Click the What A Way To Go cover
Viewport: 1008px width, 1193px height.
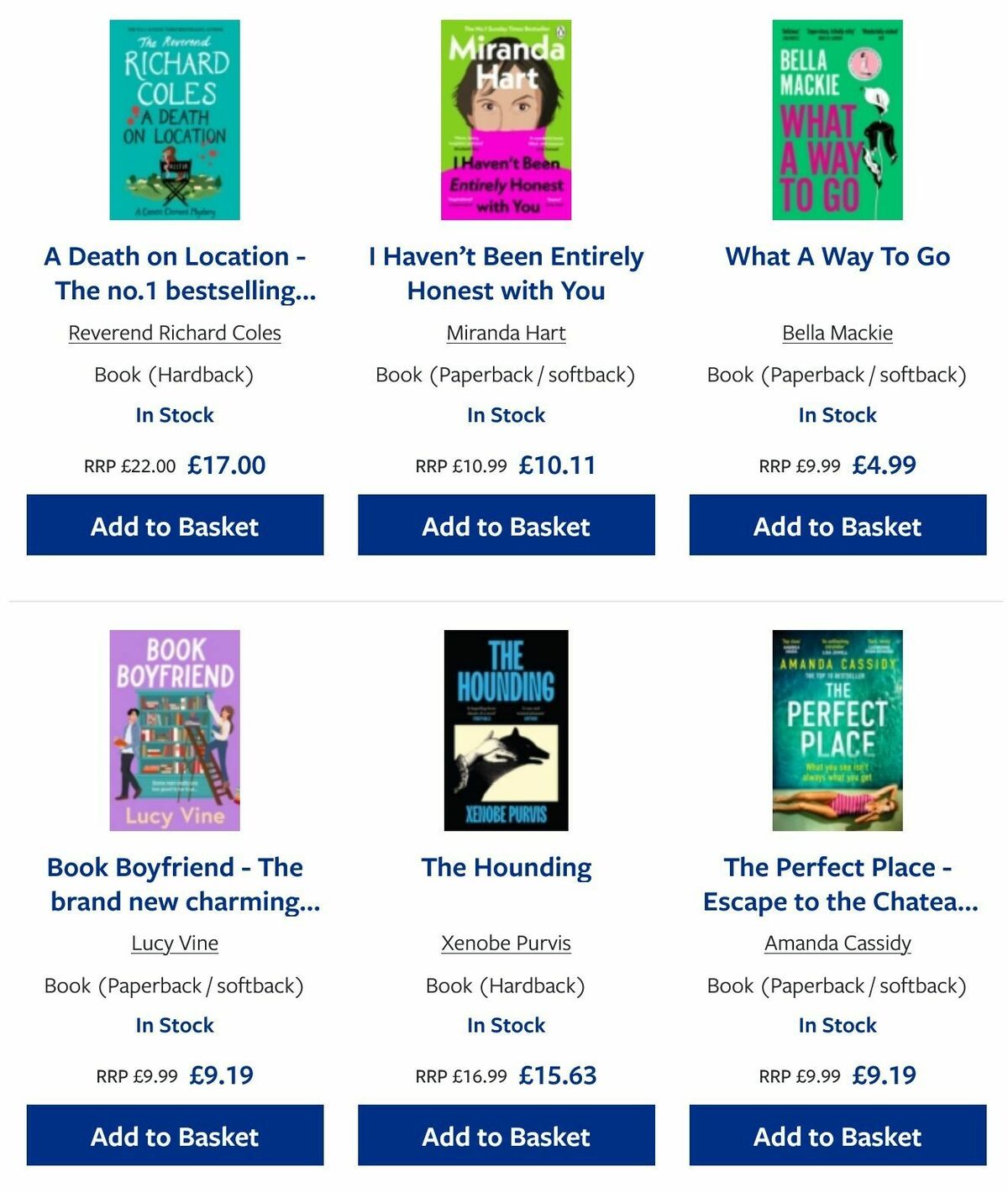click(x=837, y=119)
